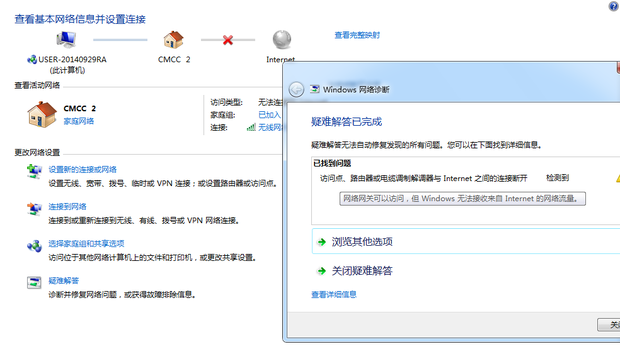Click the problem text 访问点、路由器或电缆调制解调器
Image resolution: width=620 pixels, height=364 pixels.
(423, 178)
